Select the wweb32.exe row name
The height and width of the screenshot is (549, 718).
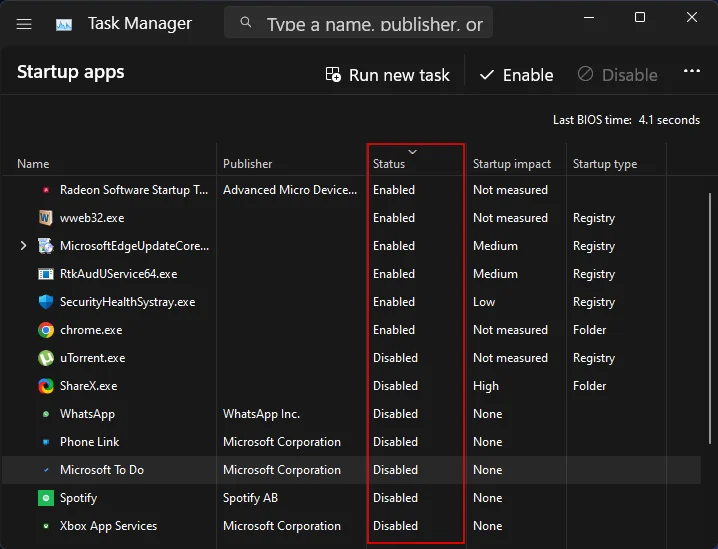point(92,218)
